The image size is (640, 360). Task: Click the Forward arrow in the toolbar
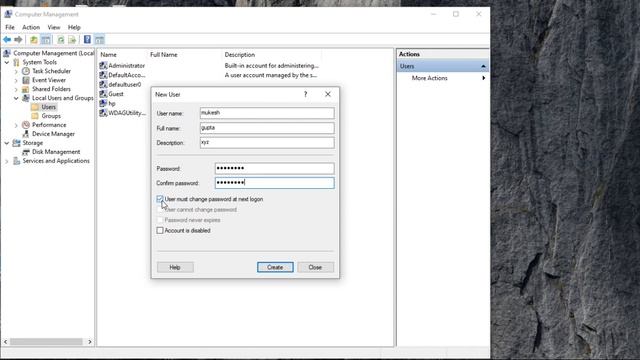18,40
